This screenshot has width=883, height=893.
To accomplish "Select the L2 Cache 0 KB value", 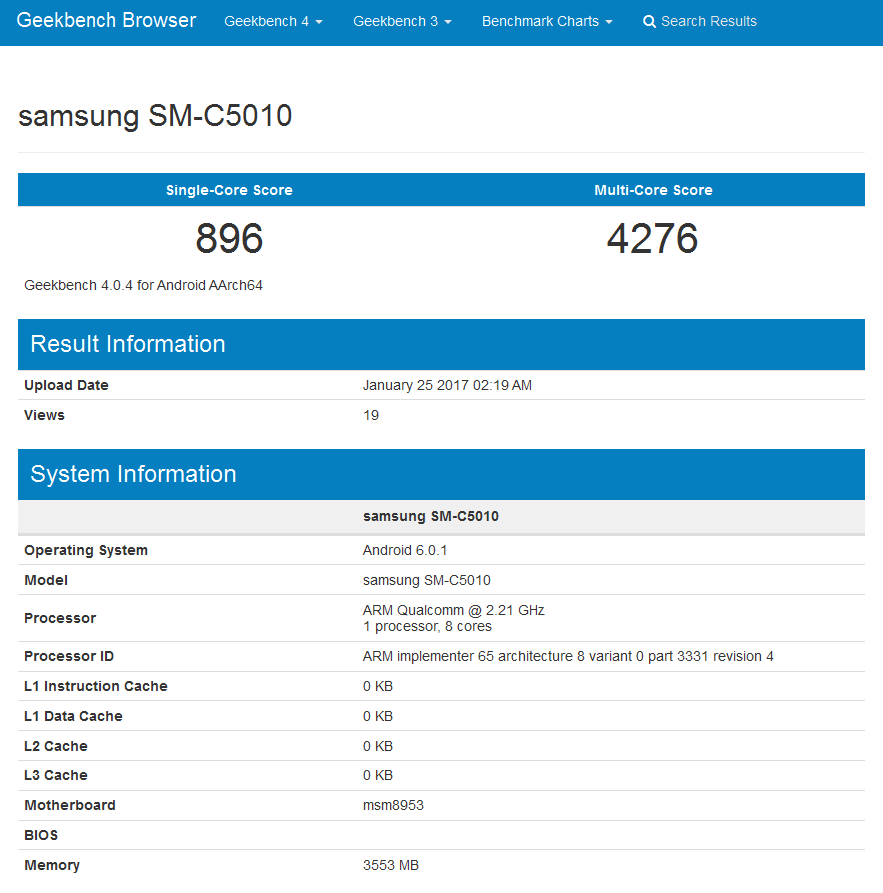I will (378, 746).
